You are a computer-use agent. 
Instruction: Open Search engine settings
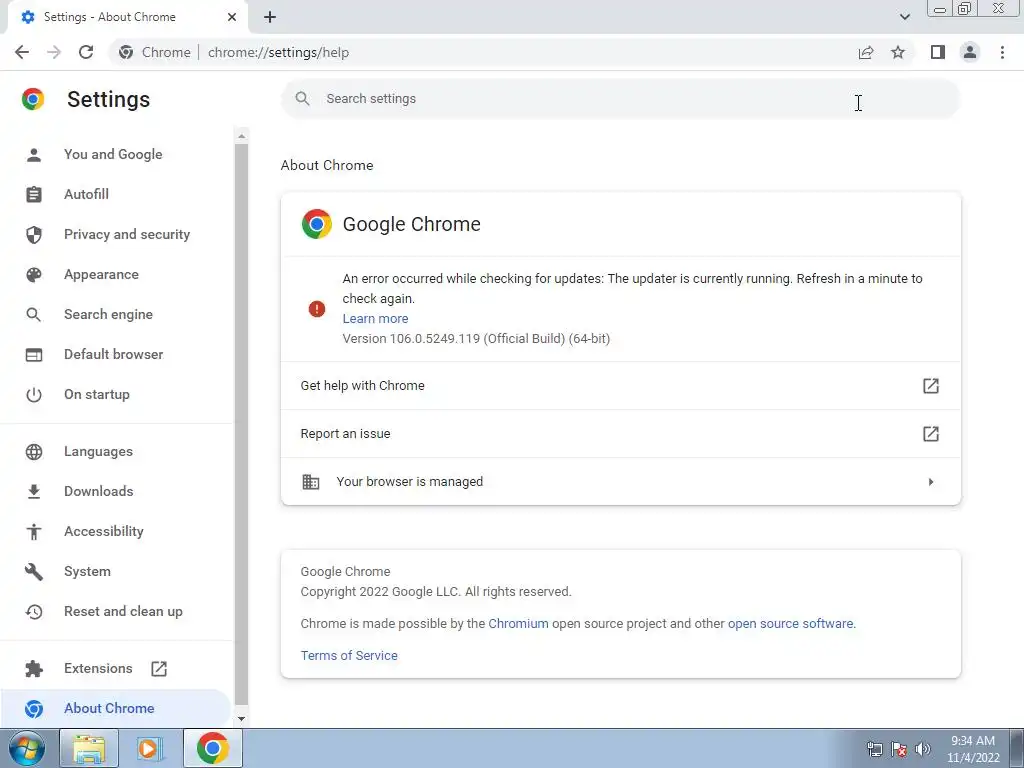tap(108, 314)
